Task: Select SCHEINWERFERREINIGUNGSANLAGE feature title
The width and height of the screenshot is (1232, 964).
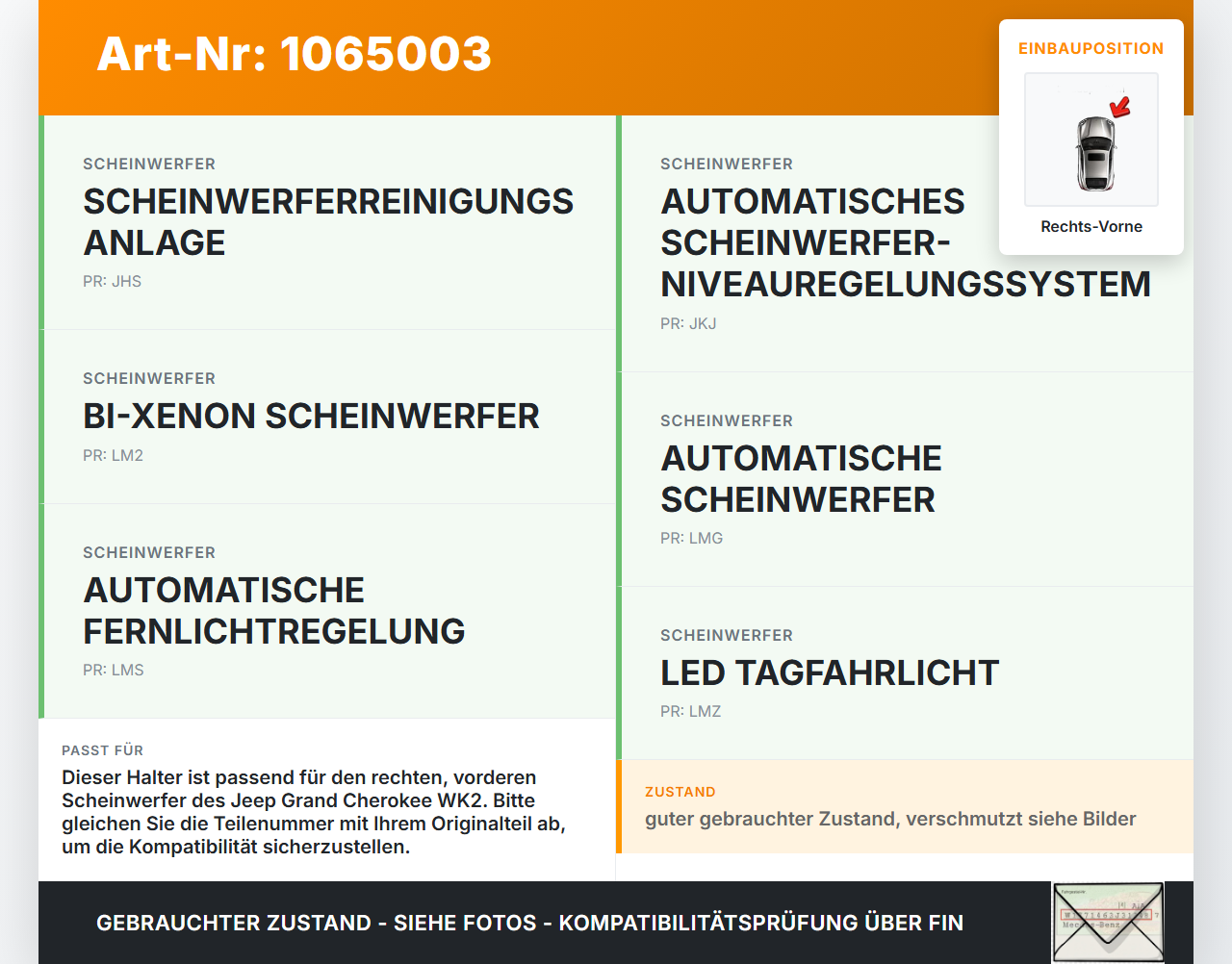Action: pyautogui.click(x=328, y=222)
